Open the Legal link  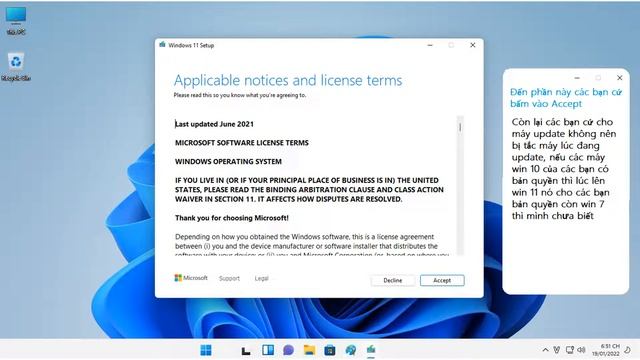pos(262,278)
